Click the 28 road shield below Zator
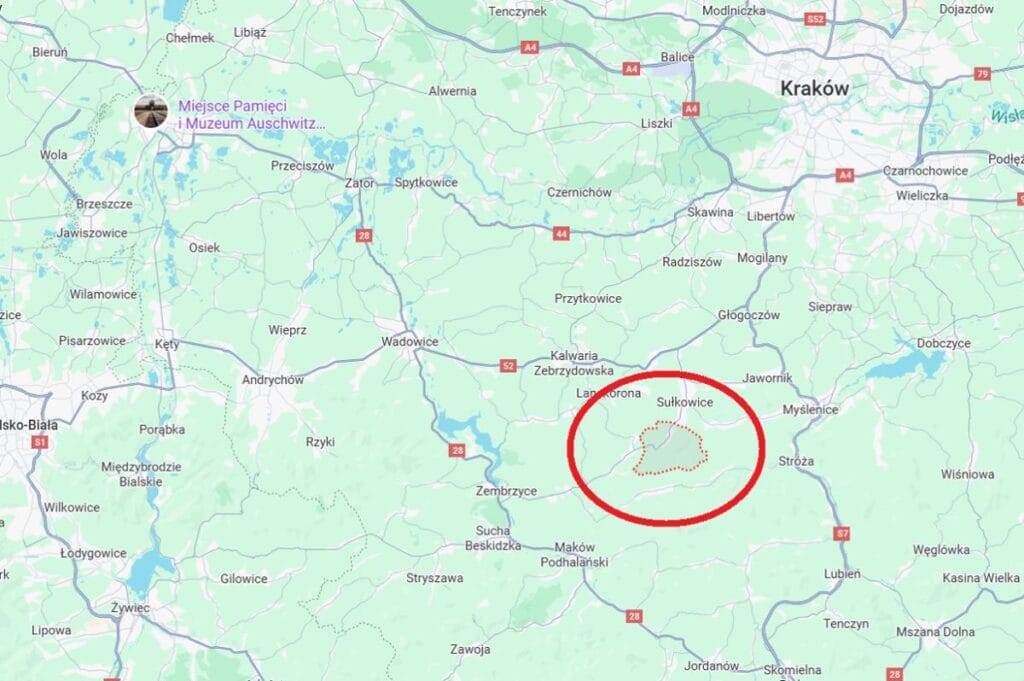 (364, 235)
